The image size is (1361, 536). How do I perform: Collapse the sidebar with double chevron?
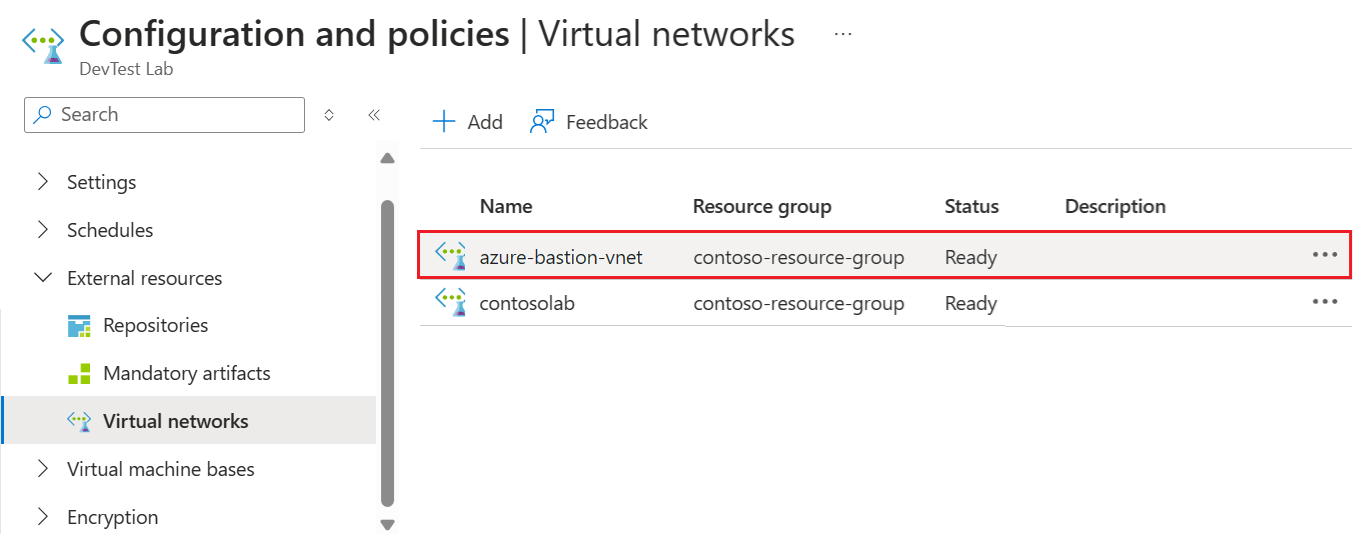(374, 115)
